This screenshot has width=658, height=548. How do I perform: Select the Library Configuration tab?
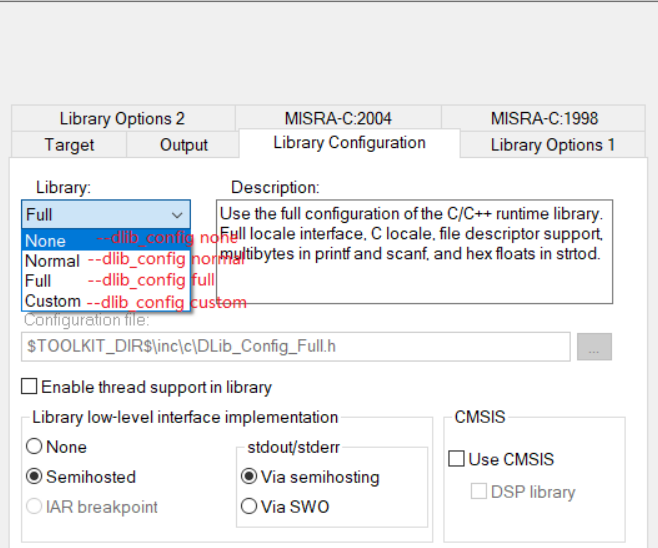point(349,143)
